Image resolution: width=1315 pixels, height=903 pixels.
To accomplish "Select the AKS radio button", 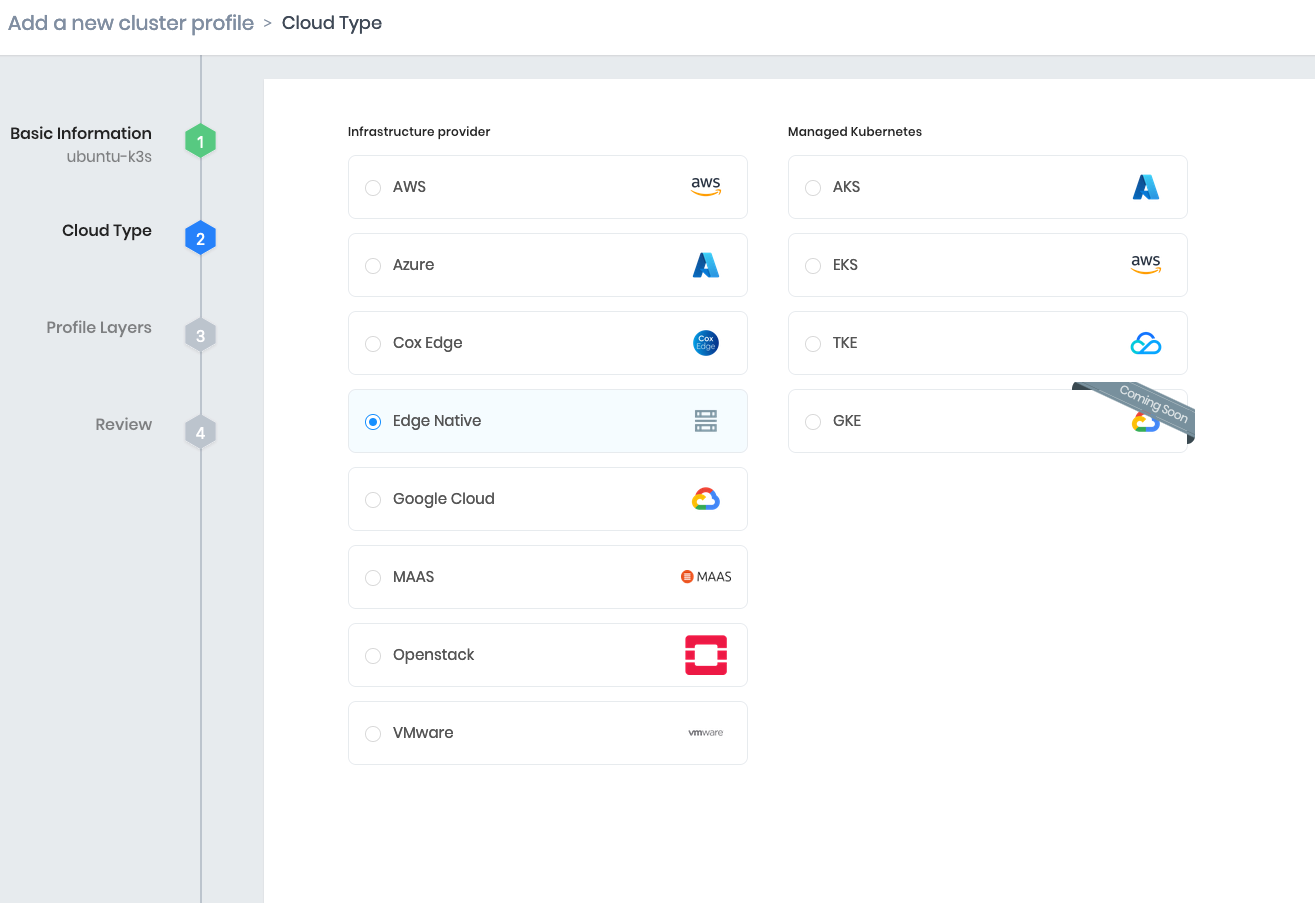I will (x=813, y=187).
